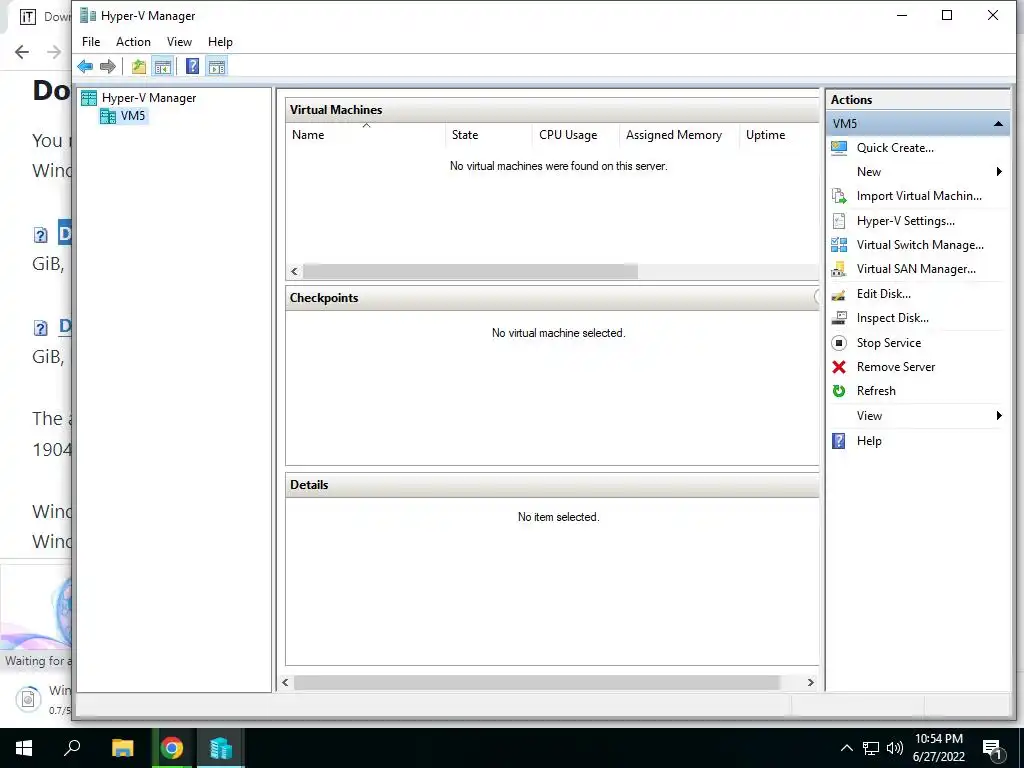Open the Help menu in menu bar
This screenshot has width=1024, height=768.
pos(220,42)
